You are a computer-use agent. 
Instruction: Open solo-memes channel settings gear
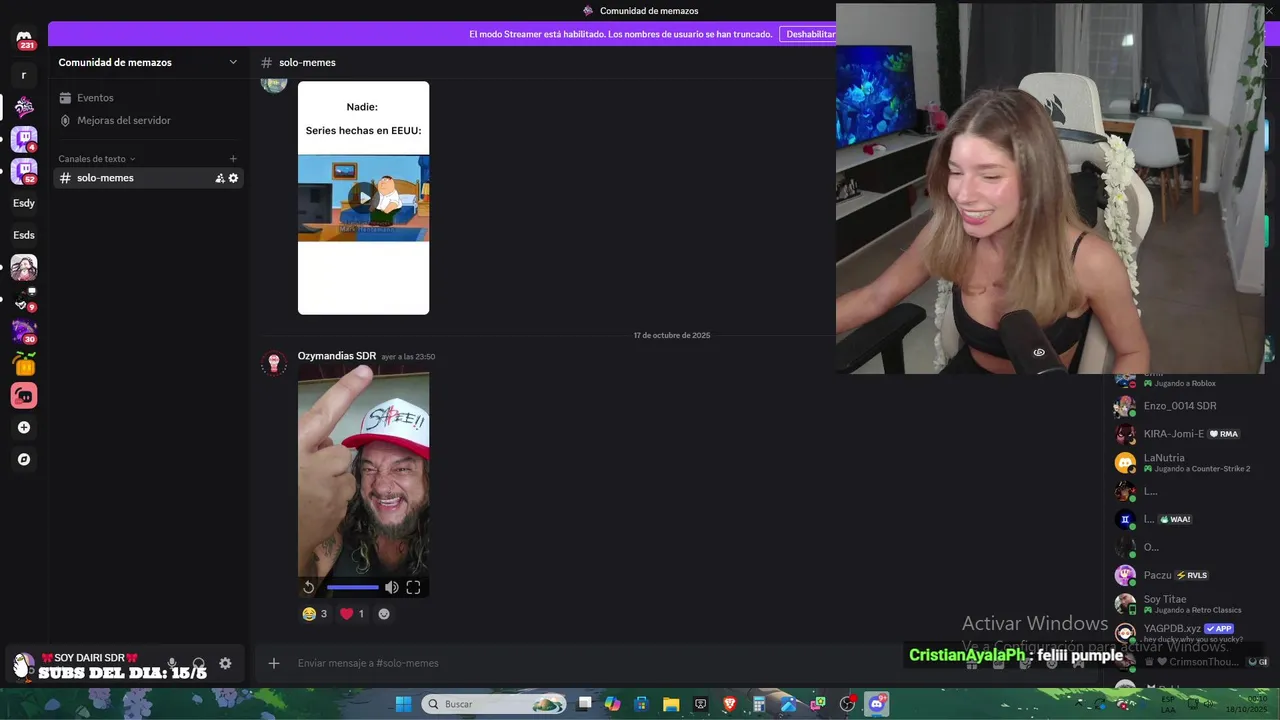(x=234, y=178)
